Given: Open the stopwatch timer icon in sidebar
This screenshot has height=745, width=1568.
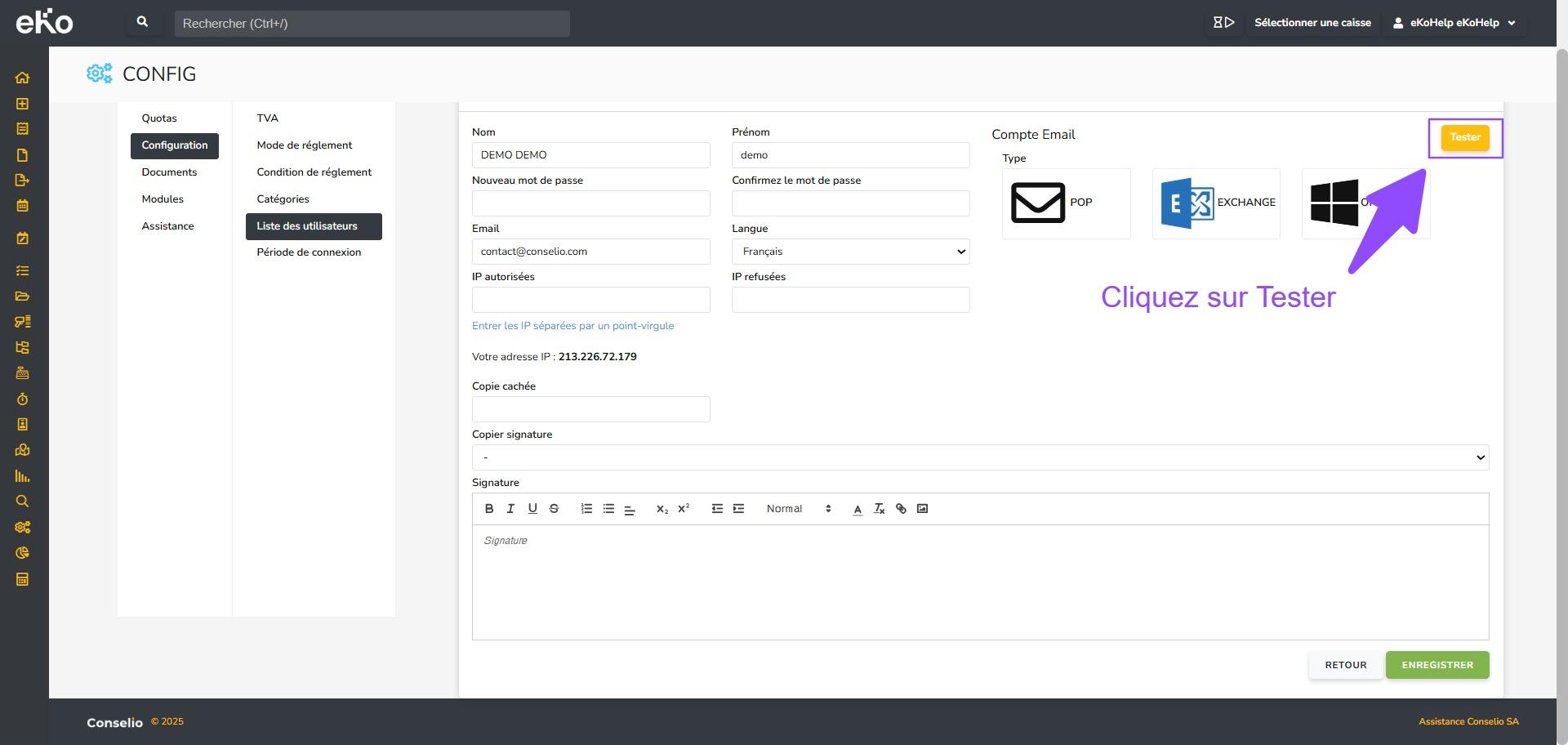Looking at the screenshot, I should pos(22,399).
